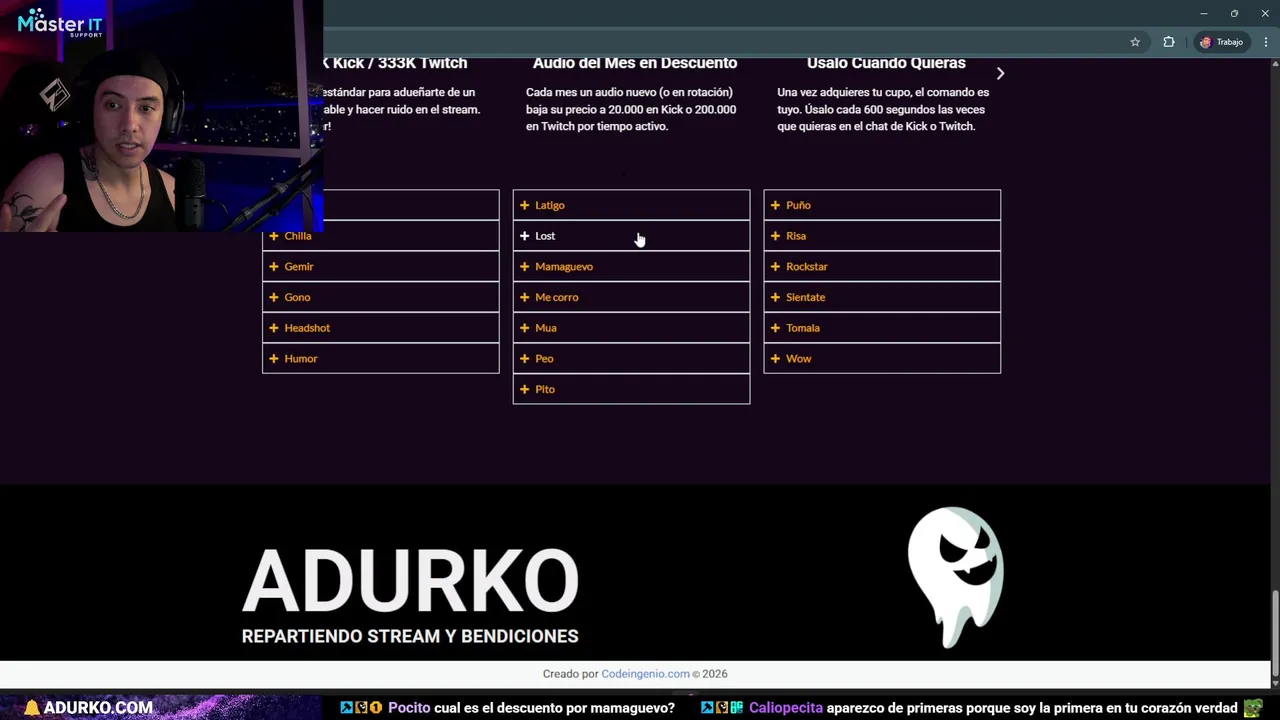Expand the Headshot audio item

(380, 328)
